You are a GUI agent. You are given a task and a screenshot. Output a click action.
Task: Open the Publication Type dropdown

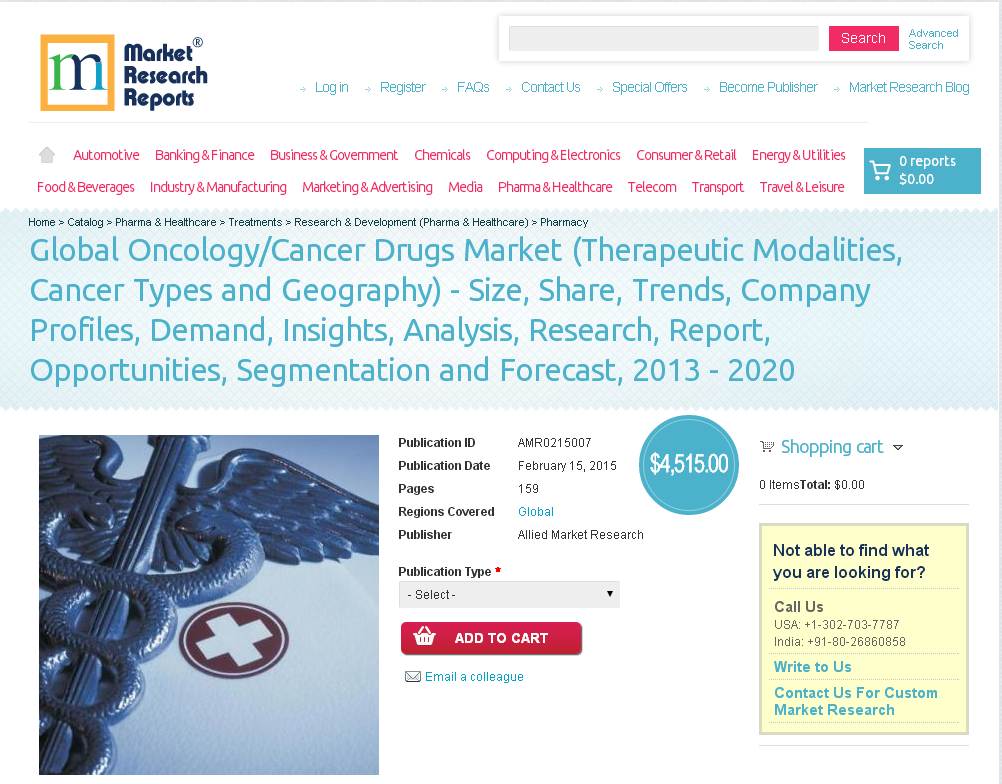pos(508,594)
